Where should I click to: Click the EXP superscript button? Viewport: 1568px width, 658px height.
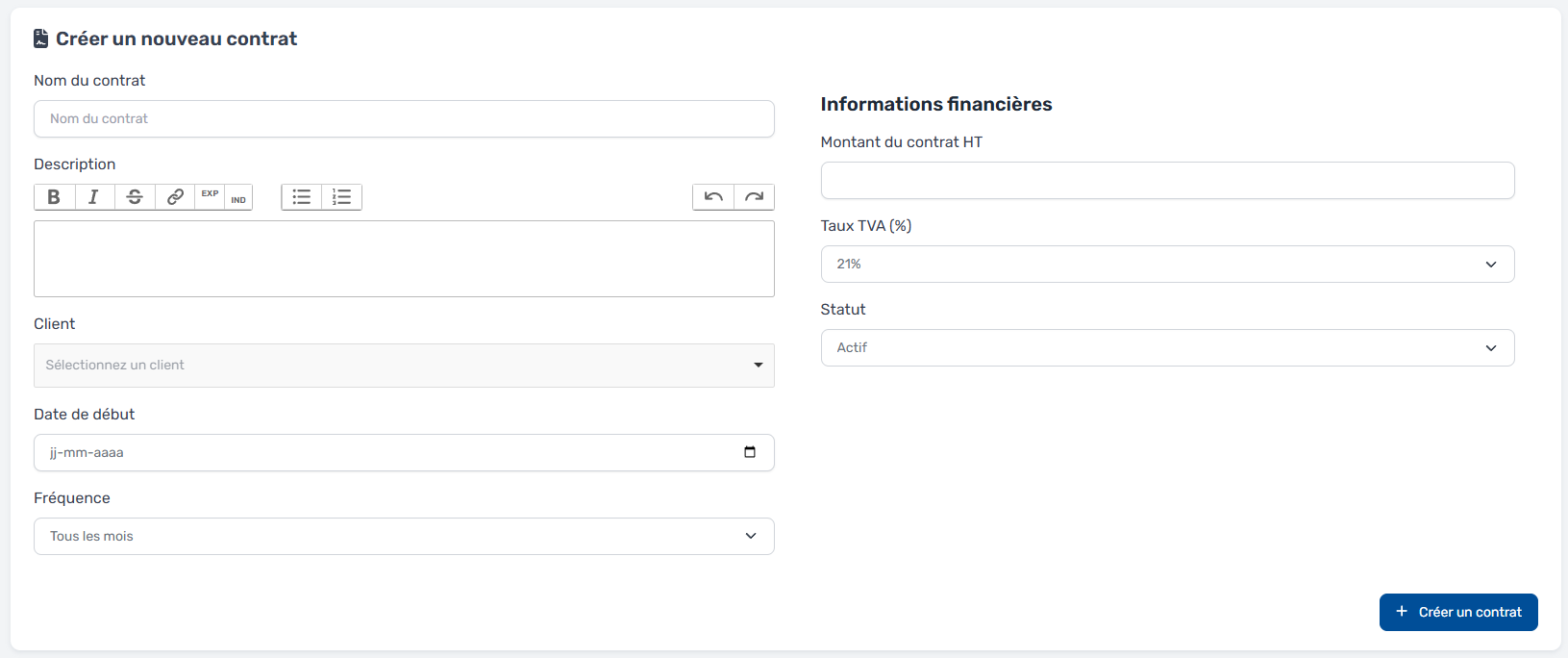point(210,195)
